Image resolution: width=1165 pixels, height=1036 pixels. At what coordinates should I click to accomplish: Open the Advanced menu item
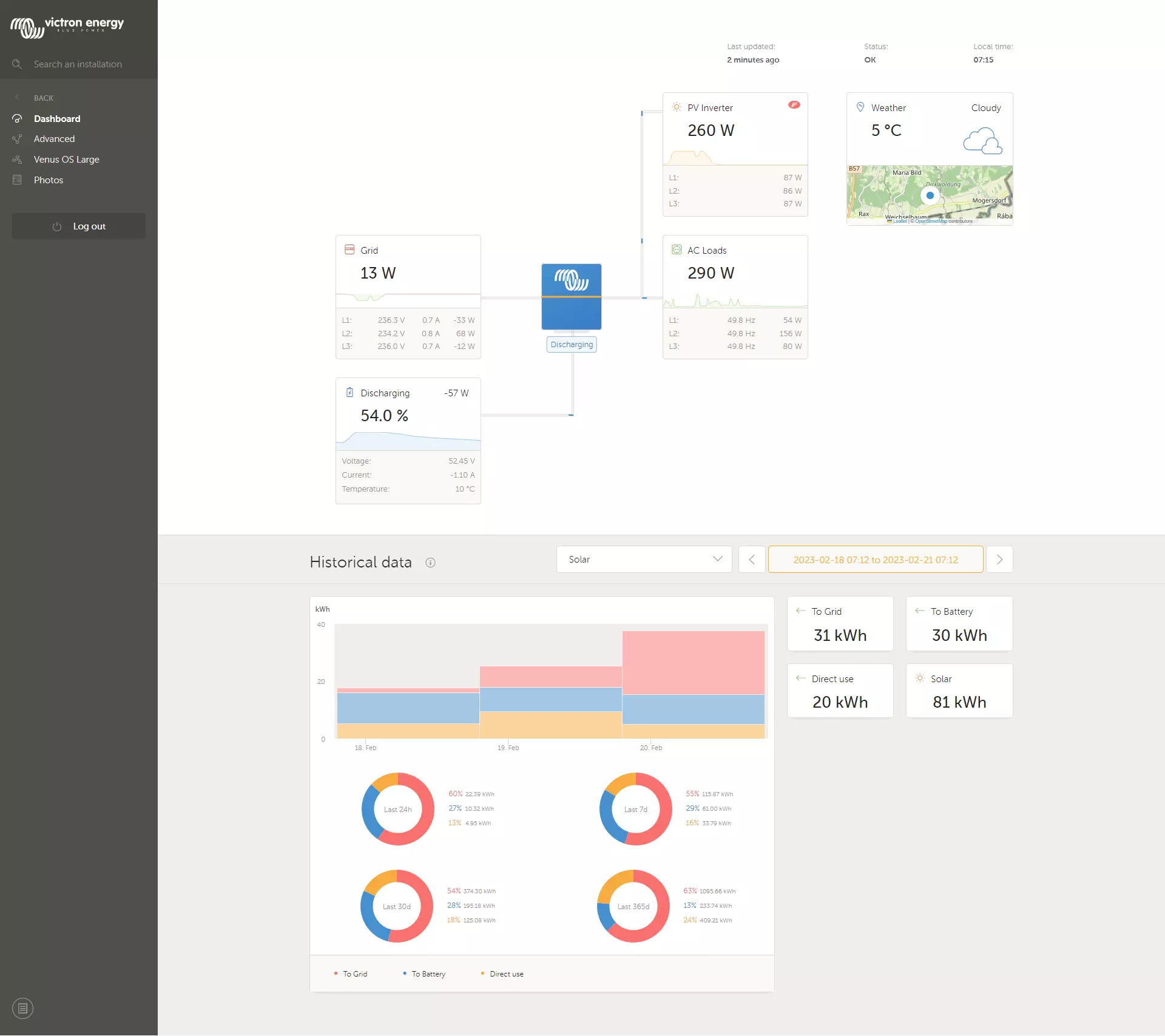point(54,139)
